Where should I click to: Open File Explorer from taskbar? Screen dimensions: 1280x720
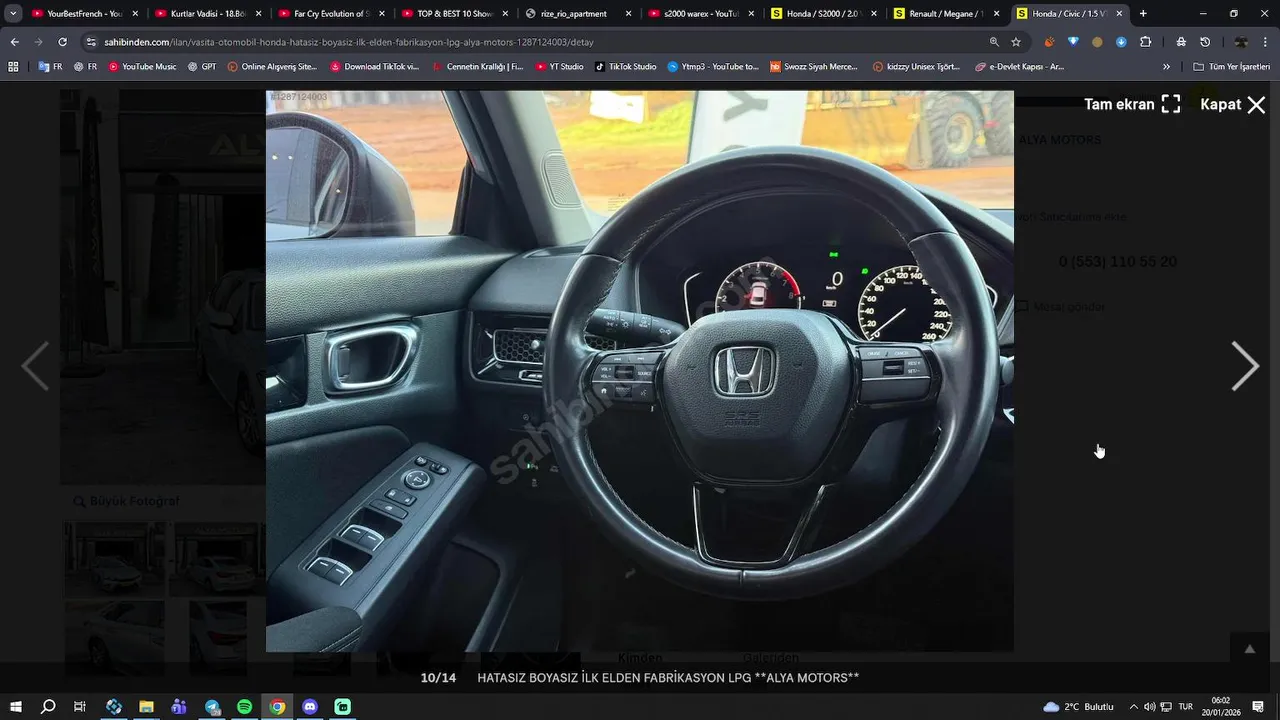pyautogui.click(x=146, y=706)
